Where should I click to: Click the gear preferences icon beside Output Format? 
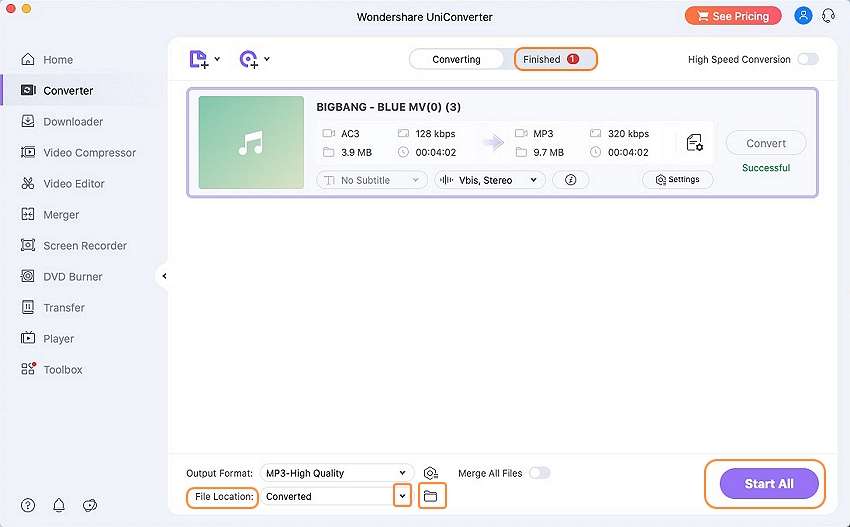tap(431, 473)
